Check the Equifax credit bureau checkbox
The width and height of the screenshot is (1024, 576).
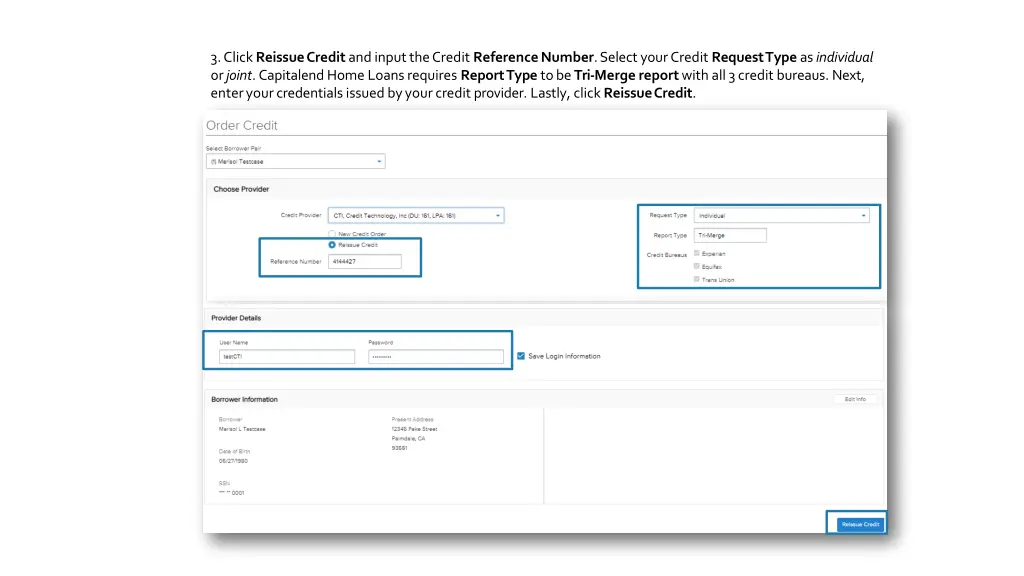pos(696,266)
